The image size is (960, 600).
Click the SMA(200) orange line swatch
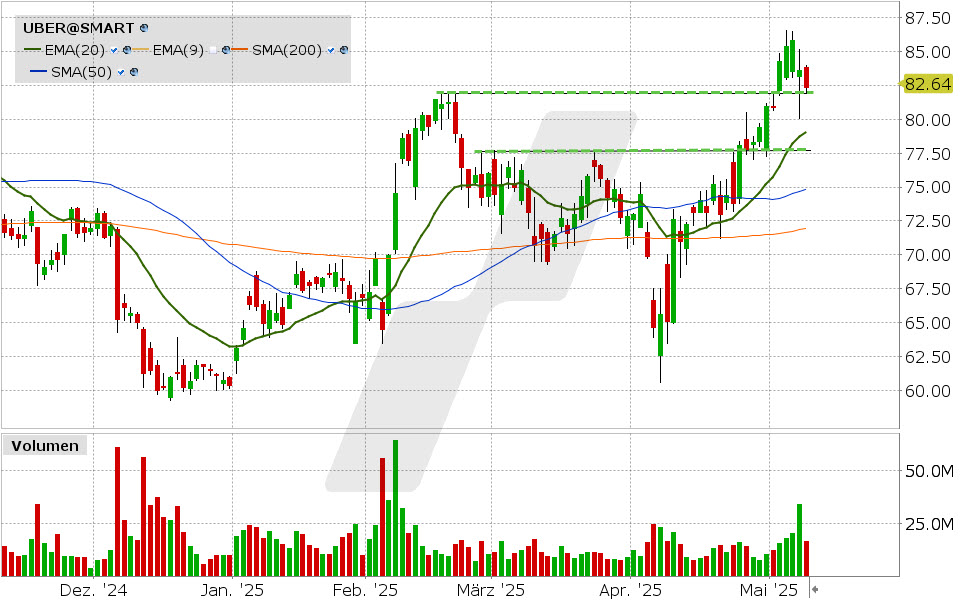click(239, 49)
